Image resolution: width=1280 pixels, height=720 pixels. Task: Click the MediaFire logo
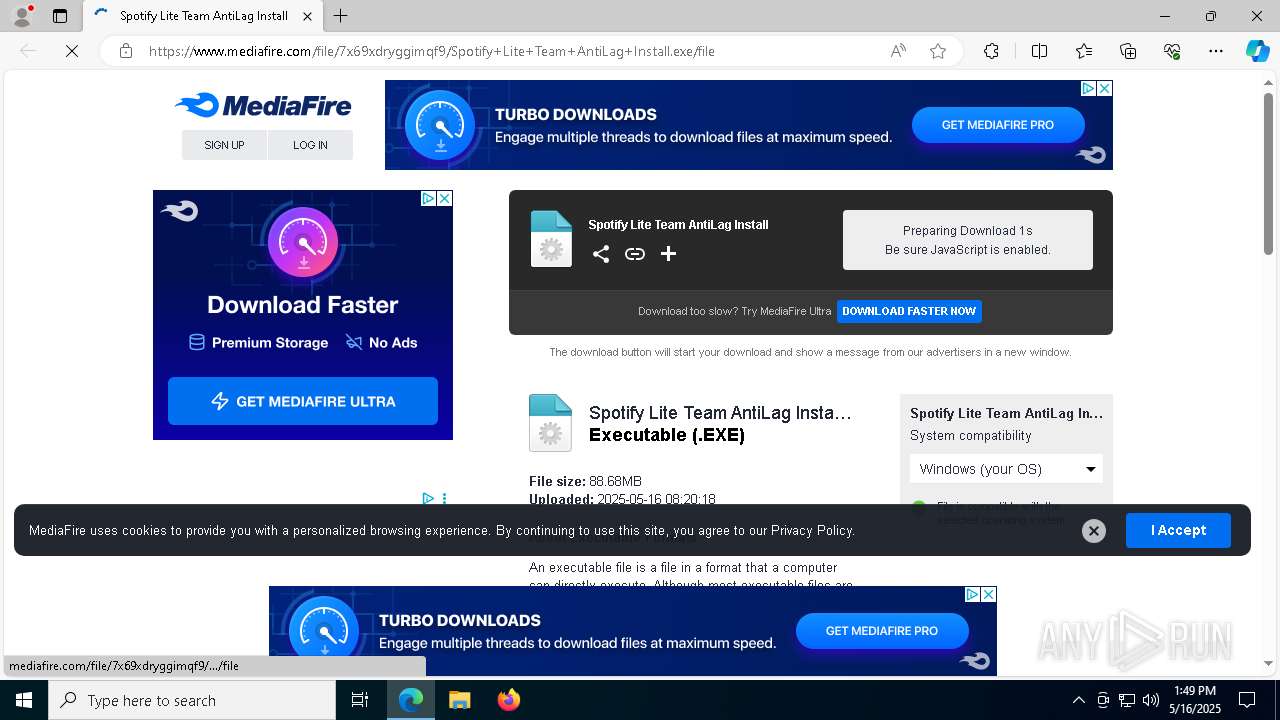263,105
